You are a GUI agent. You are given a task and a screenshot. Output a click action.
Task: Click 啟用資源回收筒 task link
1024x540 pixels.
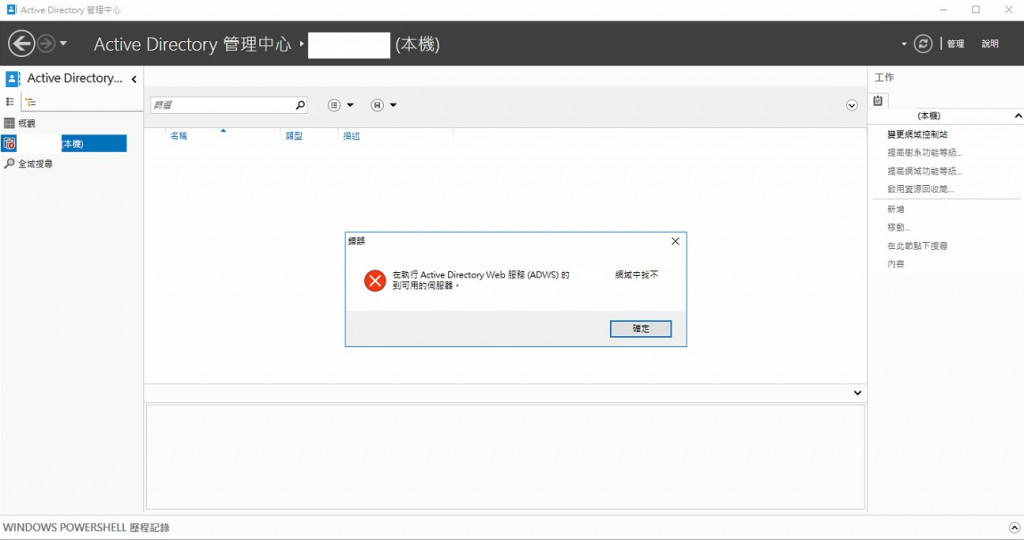tap(920, 189)
